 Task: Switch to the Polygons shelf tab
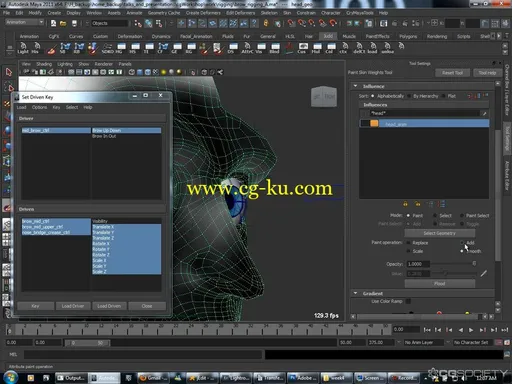pyautogui.click(x=408, y=36)
